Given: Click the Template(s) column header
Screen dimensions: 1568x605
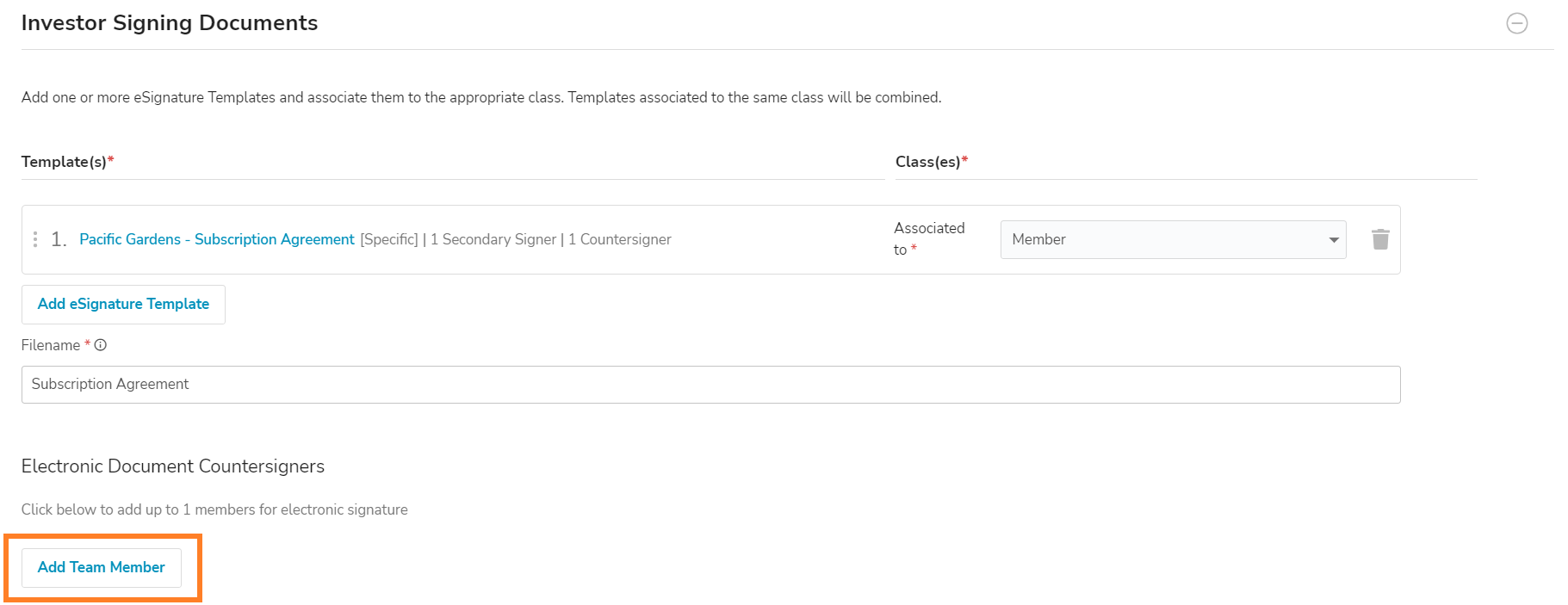Looking at the screenshot, I should (67, 162).
